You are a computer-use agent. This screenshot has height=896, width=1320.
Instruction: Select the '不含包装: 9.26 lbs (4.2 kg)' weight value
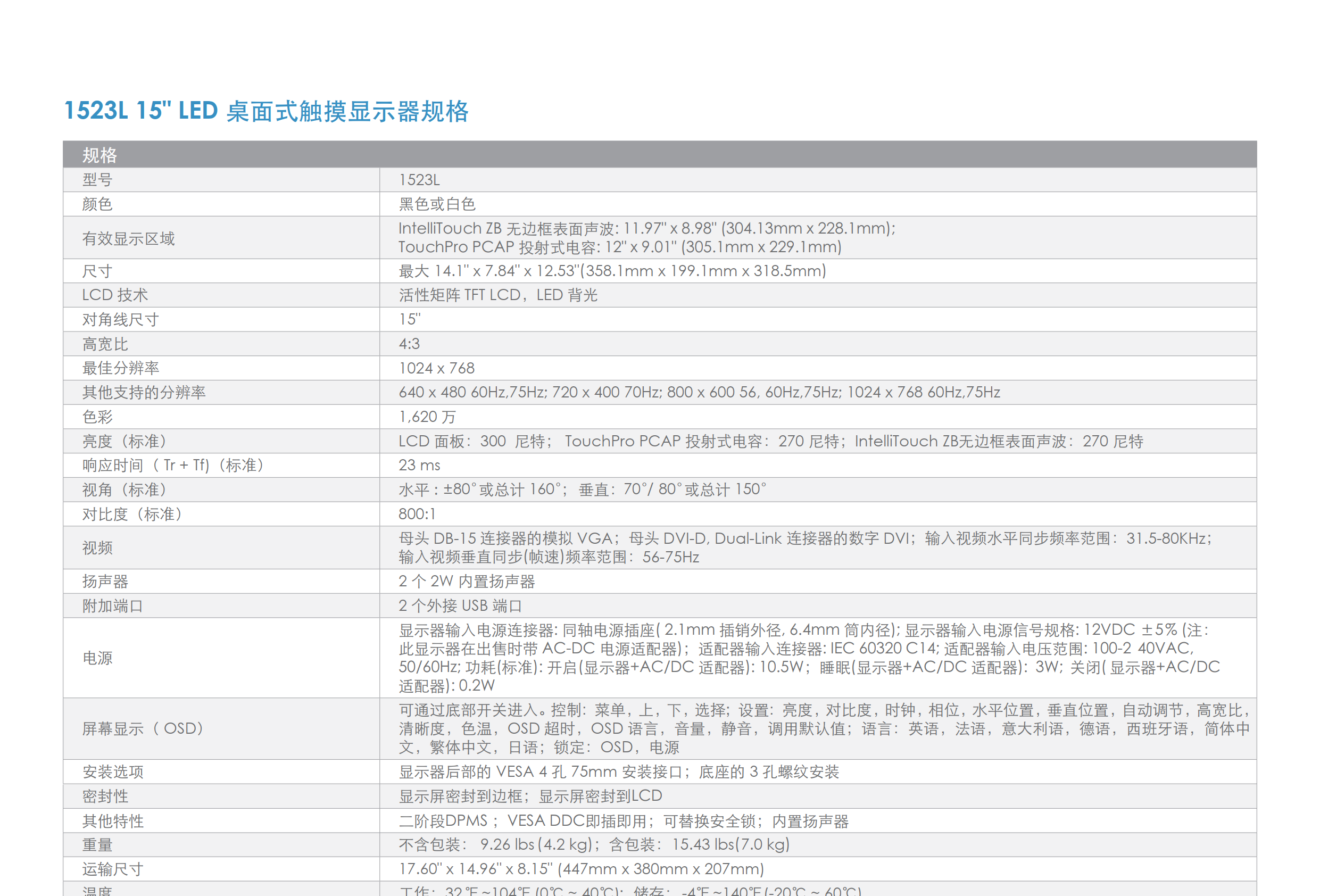[594, 845]
